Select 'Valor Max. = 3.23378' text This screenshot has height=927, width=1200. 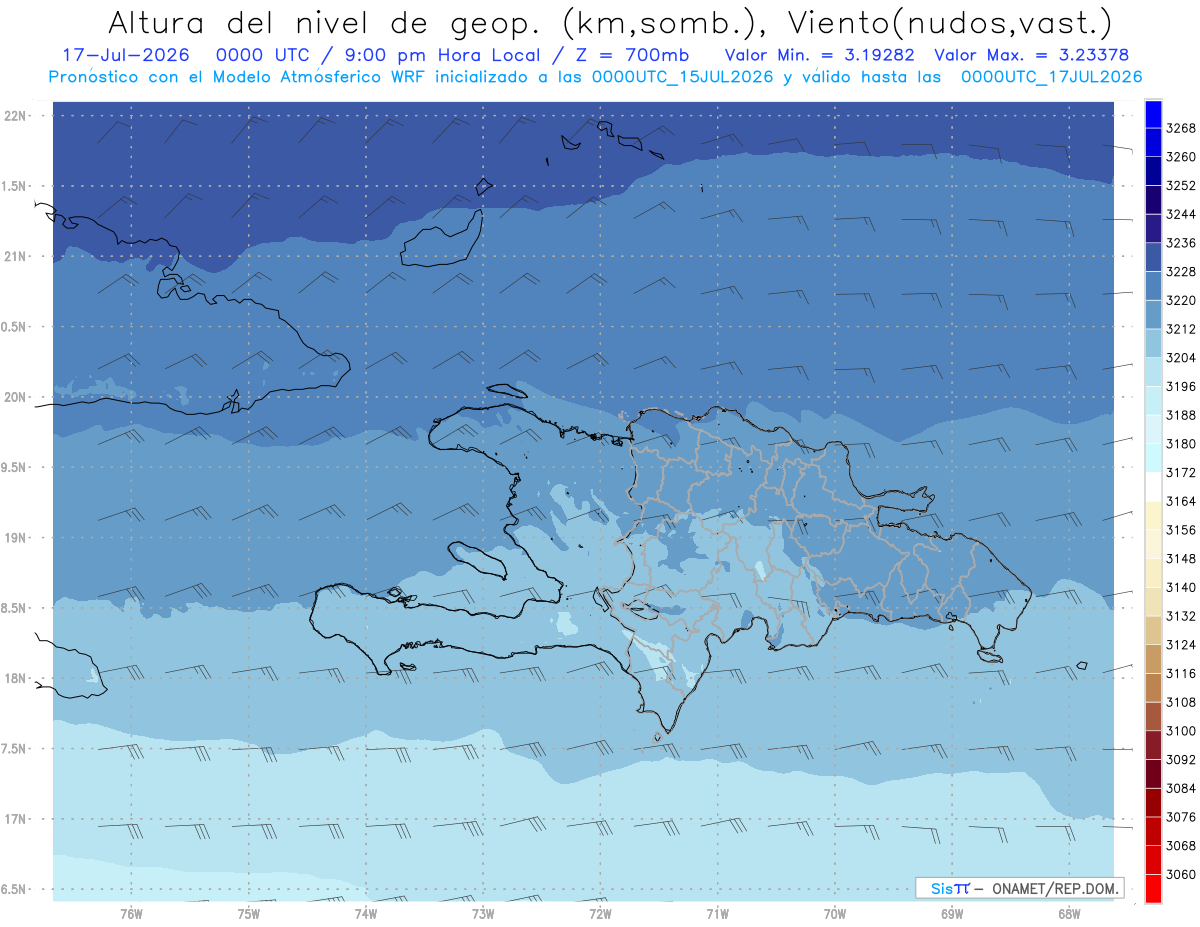point(1031,55)
